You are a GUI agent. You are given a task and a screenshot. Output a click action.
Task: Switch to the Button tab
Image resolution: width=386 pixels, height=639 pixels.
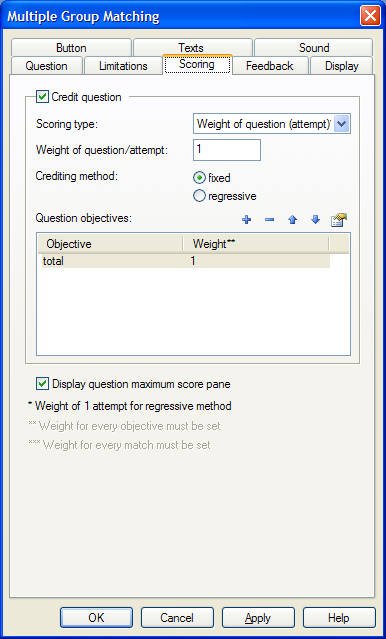tap(71, 48)
